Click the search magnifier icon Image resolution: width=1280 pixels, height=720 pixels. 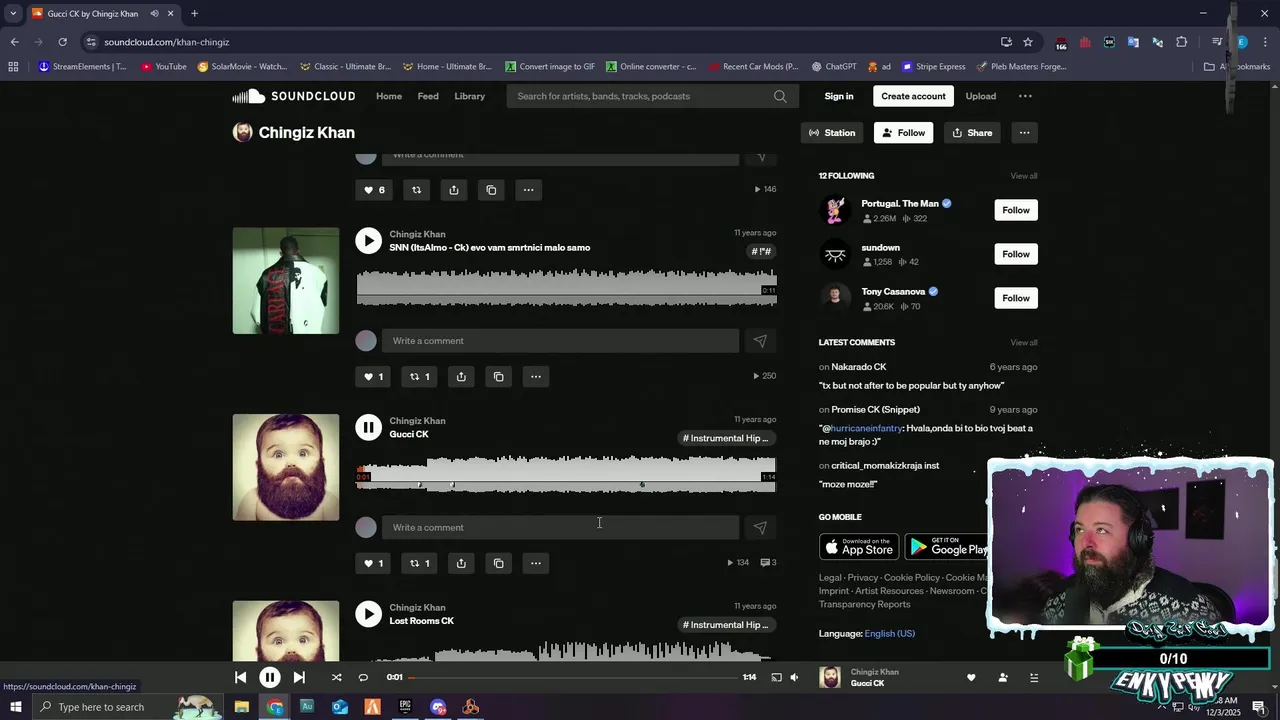[780, 96]
